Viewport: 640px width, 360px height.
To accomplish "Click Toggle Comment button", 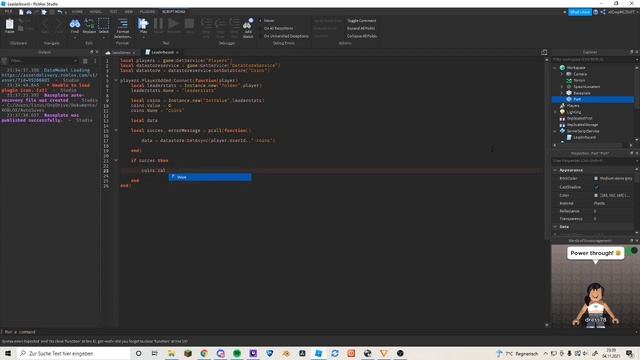I will tap(362, 20).
